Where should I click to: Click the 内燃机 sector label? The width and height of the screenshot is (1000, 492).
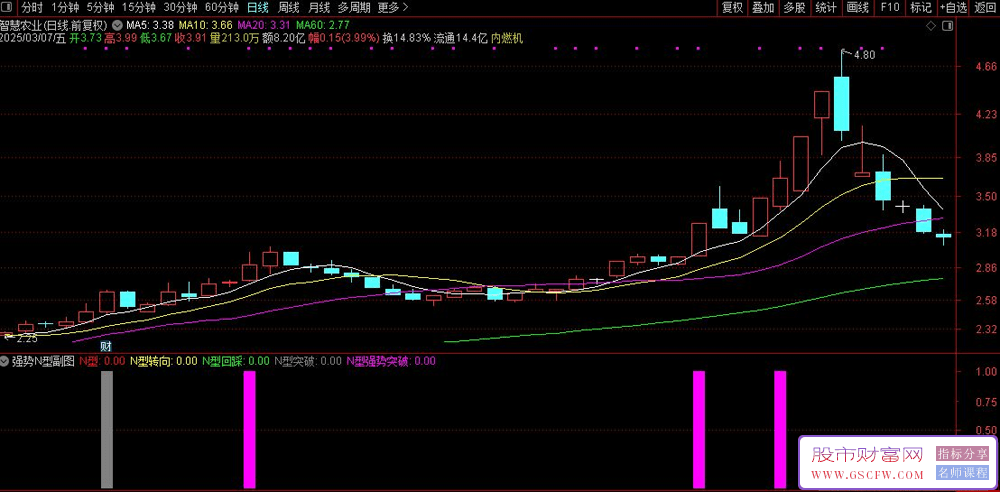pyautogui.click(x=507, y=38)
